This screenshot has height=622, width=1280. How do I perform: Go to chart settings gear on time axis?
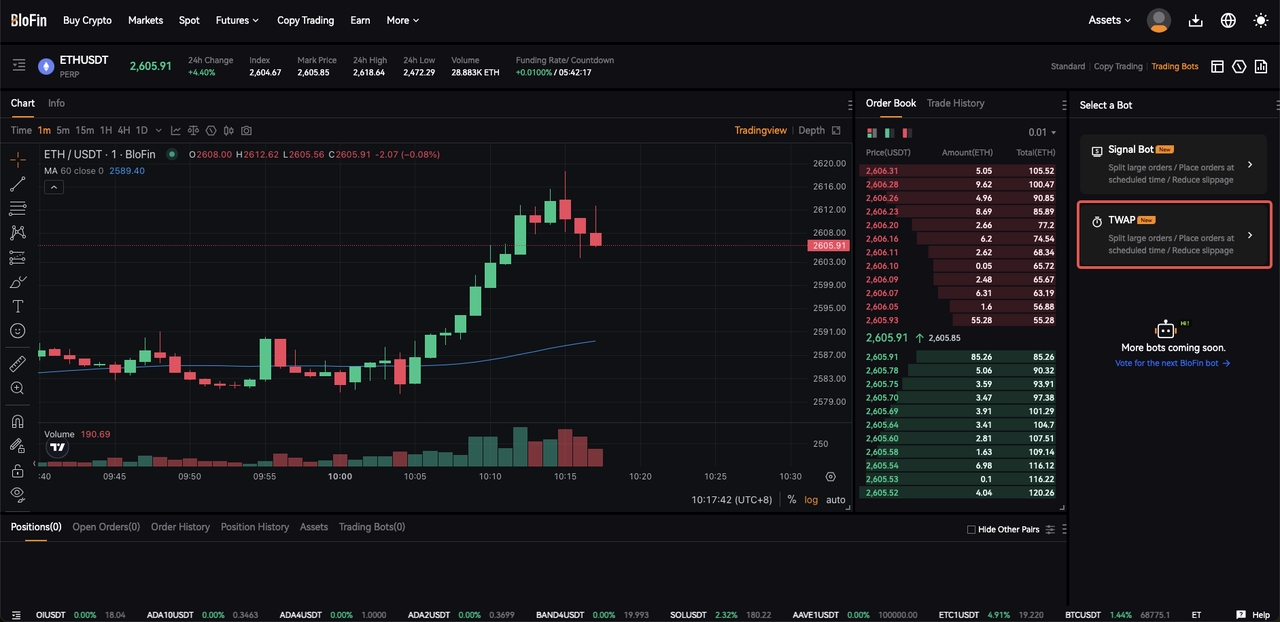830,477
